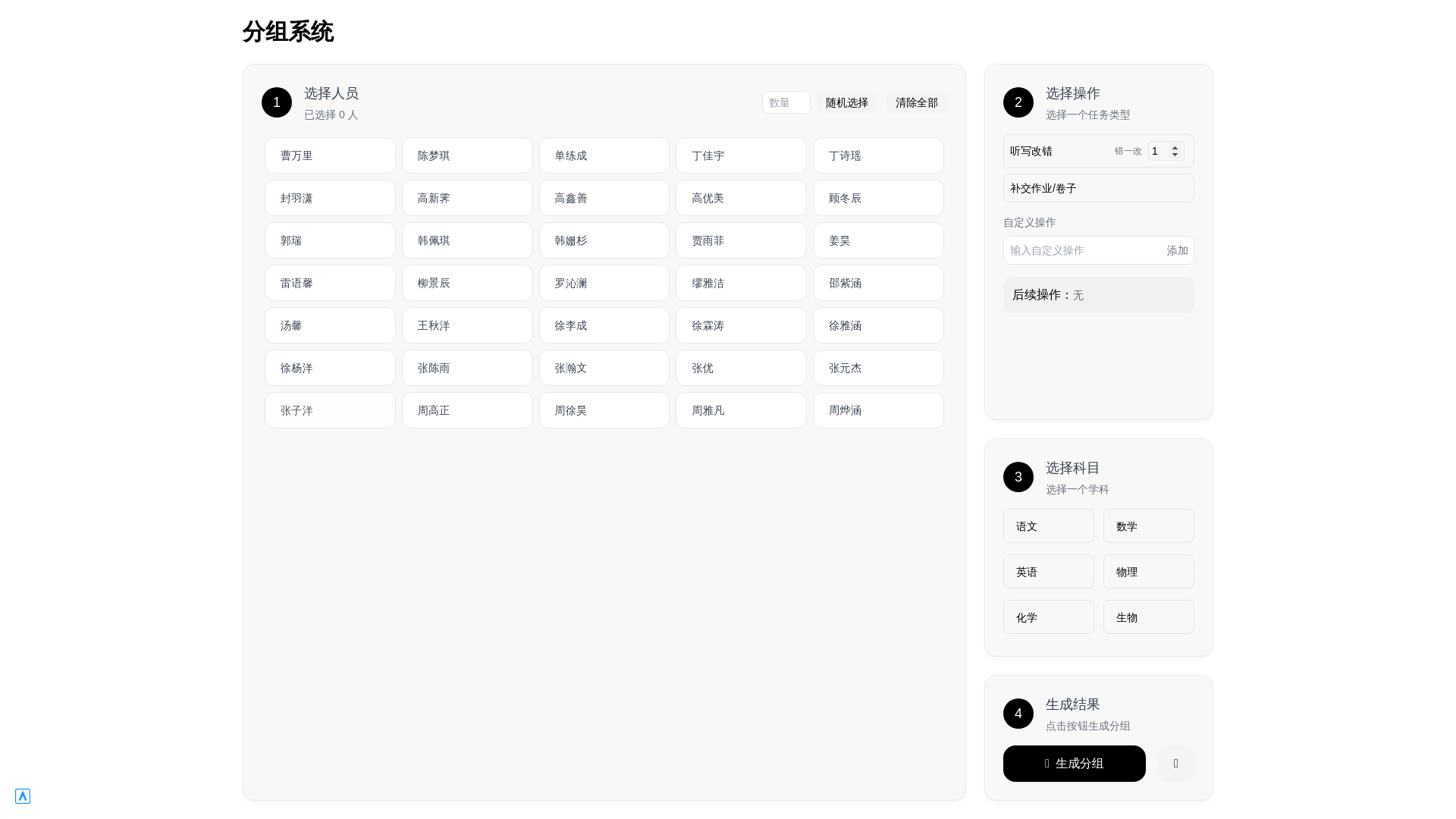Select person 顾冬辰
Screen dimensions: 1456x819
click(x=878, y=198)
